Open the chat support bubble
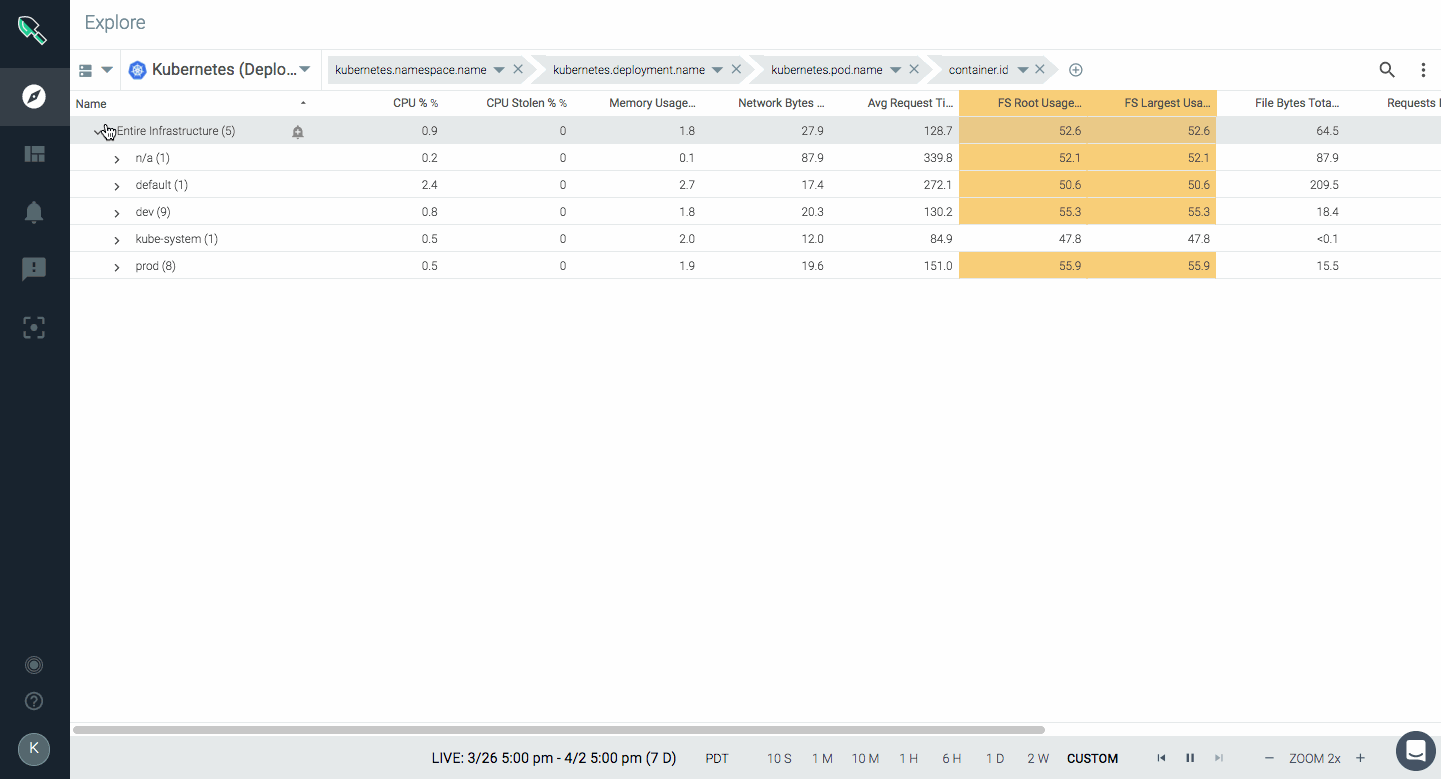The height and width of the screenshot is (779, 1441). [1415, 750]
